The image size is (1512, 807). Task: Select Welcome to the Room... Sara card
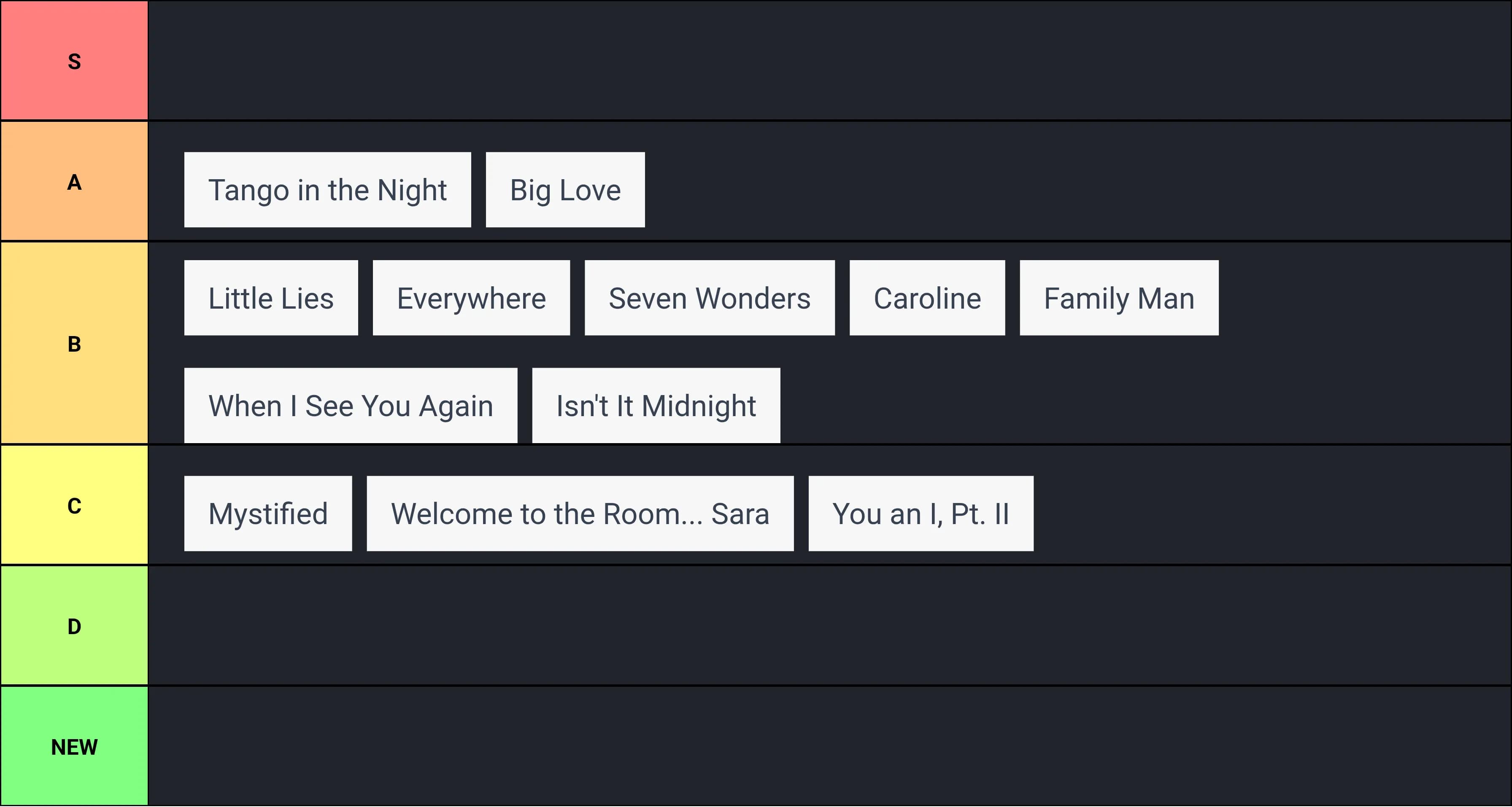(580, 514)
